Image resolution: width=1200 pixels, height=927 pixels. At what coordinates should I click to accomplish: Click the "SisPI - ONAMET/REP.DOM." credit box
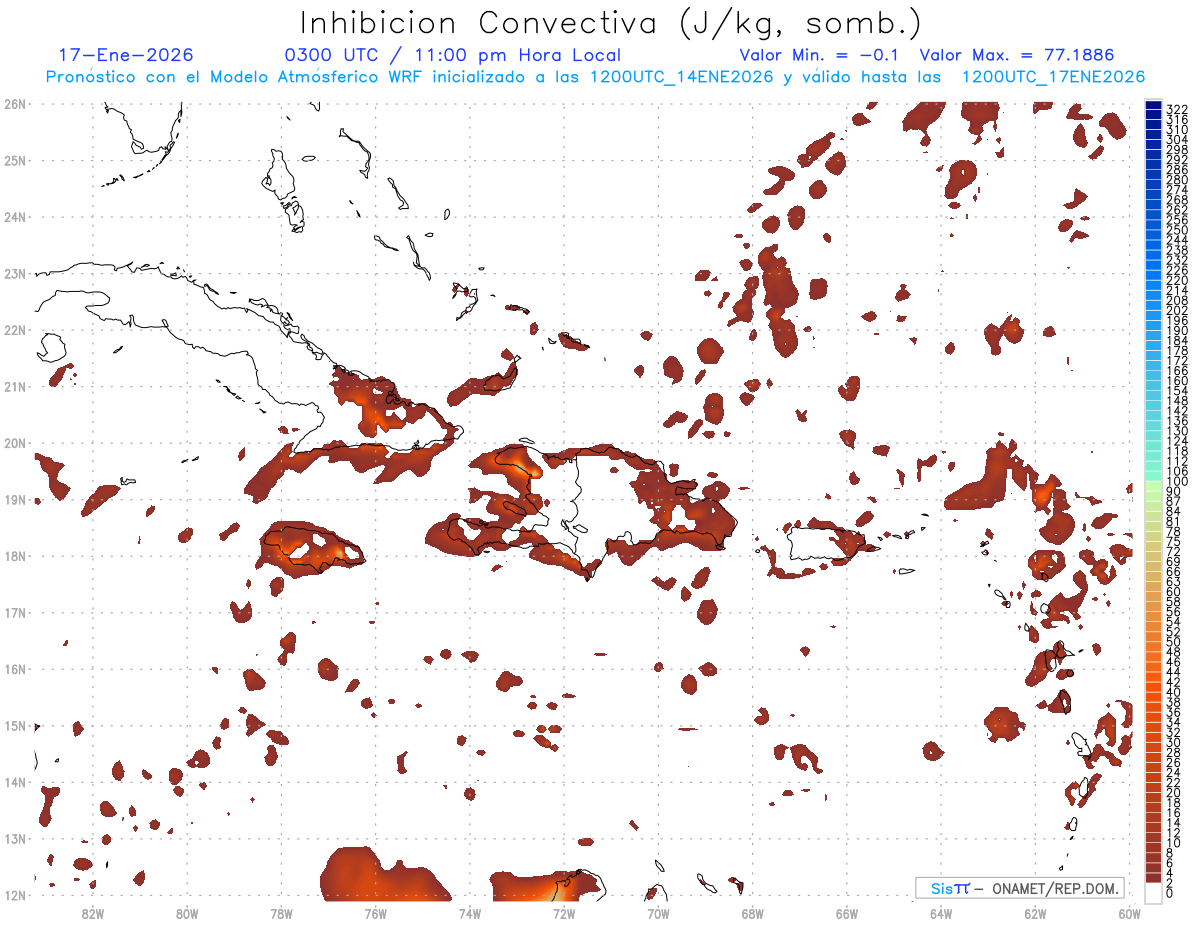(x=1020, y=888)
